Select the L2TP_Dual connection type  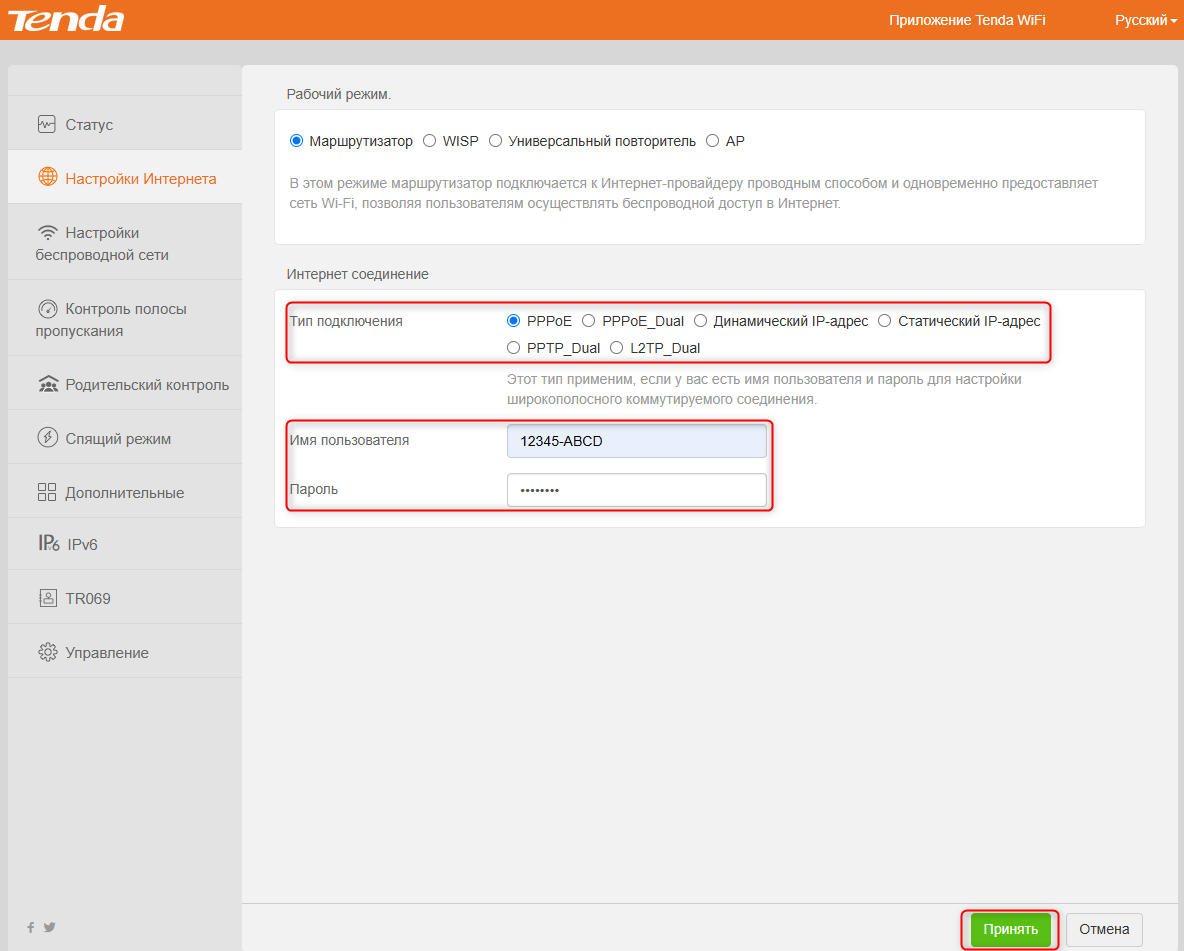(x=617, y=348)
